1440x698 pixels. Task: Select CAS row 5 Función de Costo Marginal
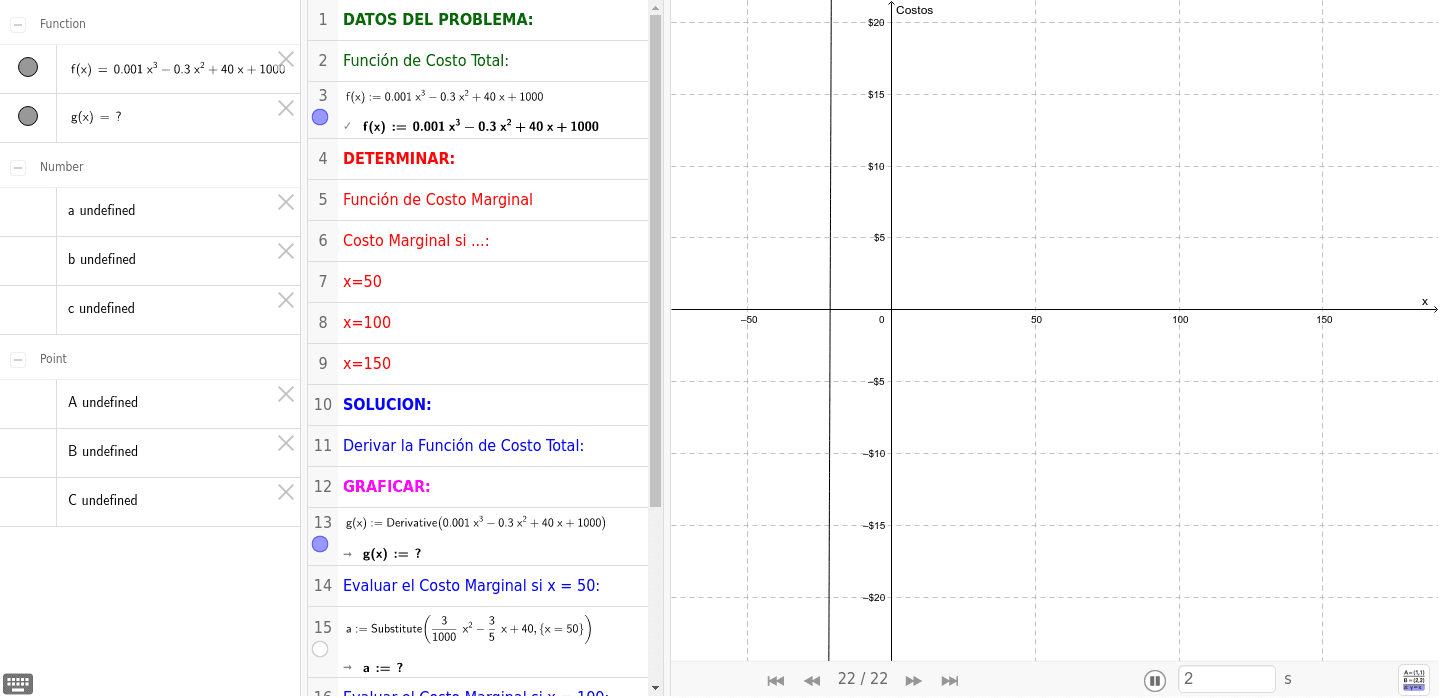[x=478, y=199]
